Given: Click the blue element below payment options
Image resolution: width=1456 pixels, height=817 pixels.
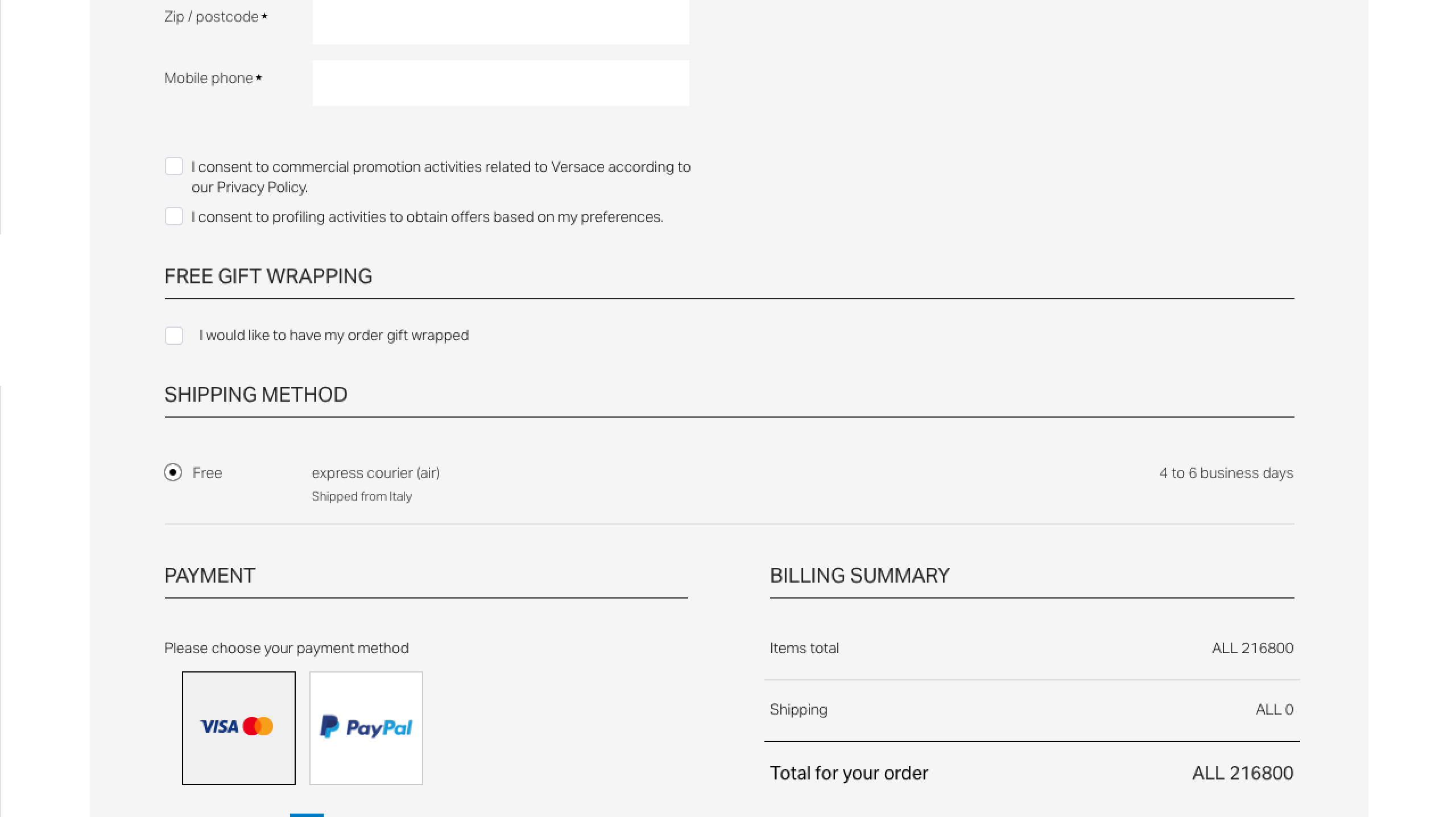Looking at the screenshot, I should click(307, 815).
